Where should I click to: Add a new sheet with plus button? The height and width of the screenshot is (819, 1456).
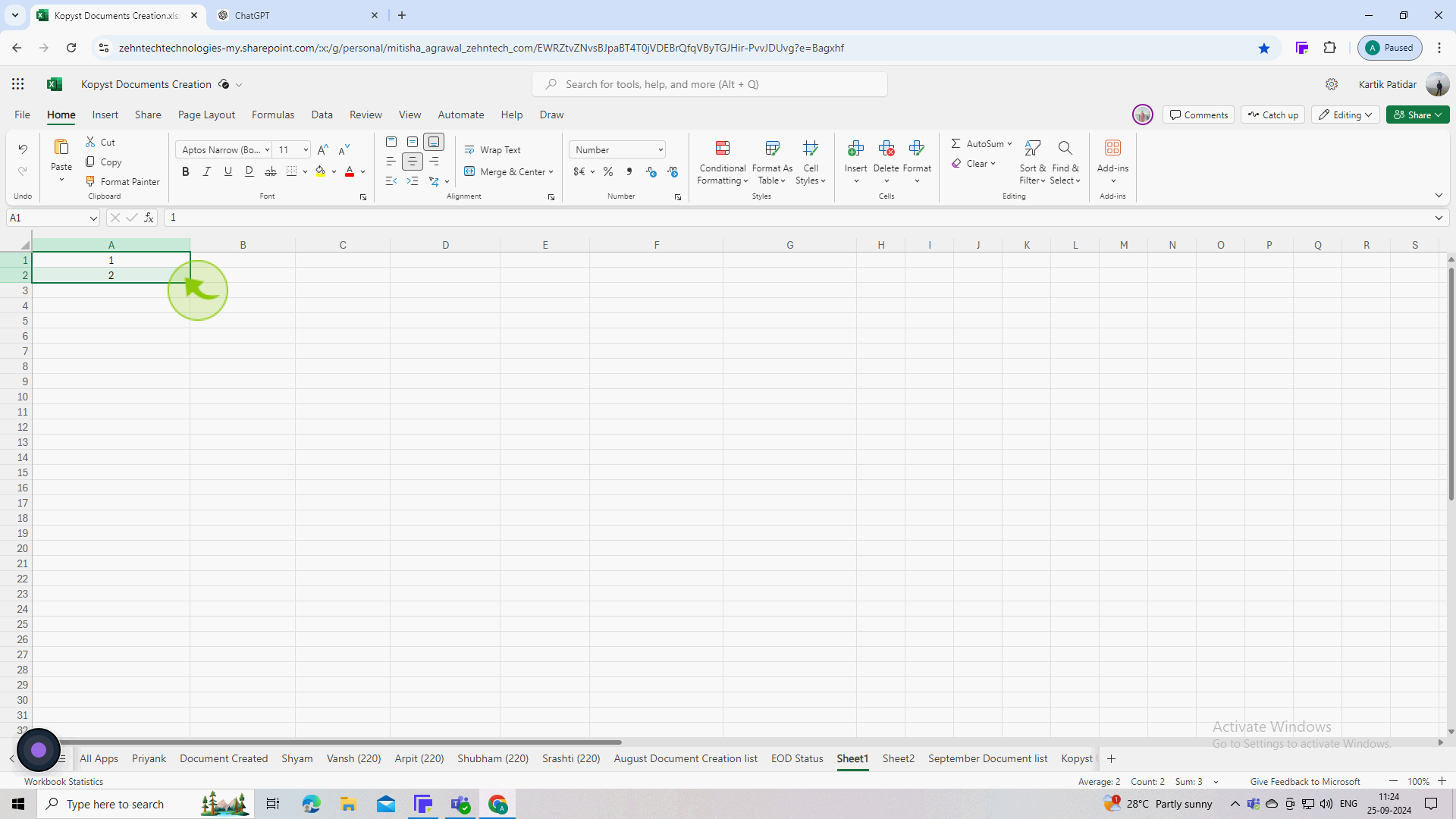click(1111, 758)
